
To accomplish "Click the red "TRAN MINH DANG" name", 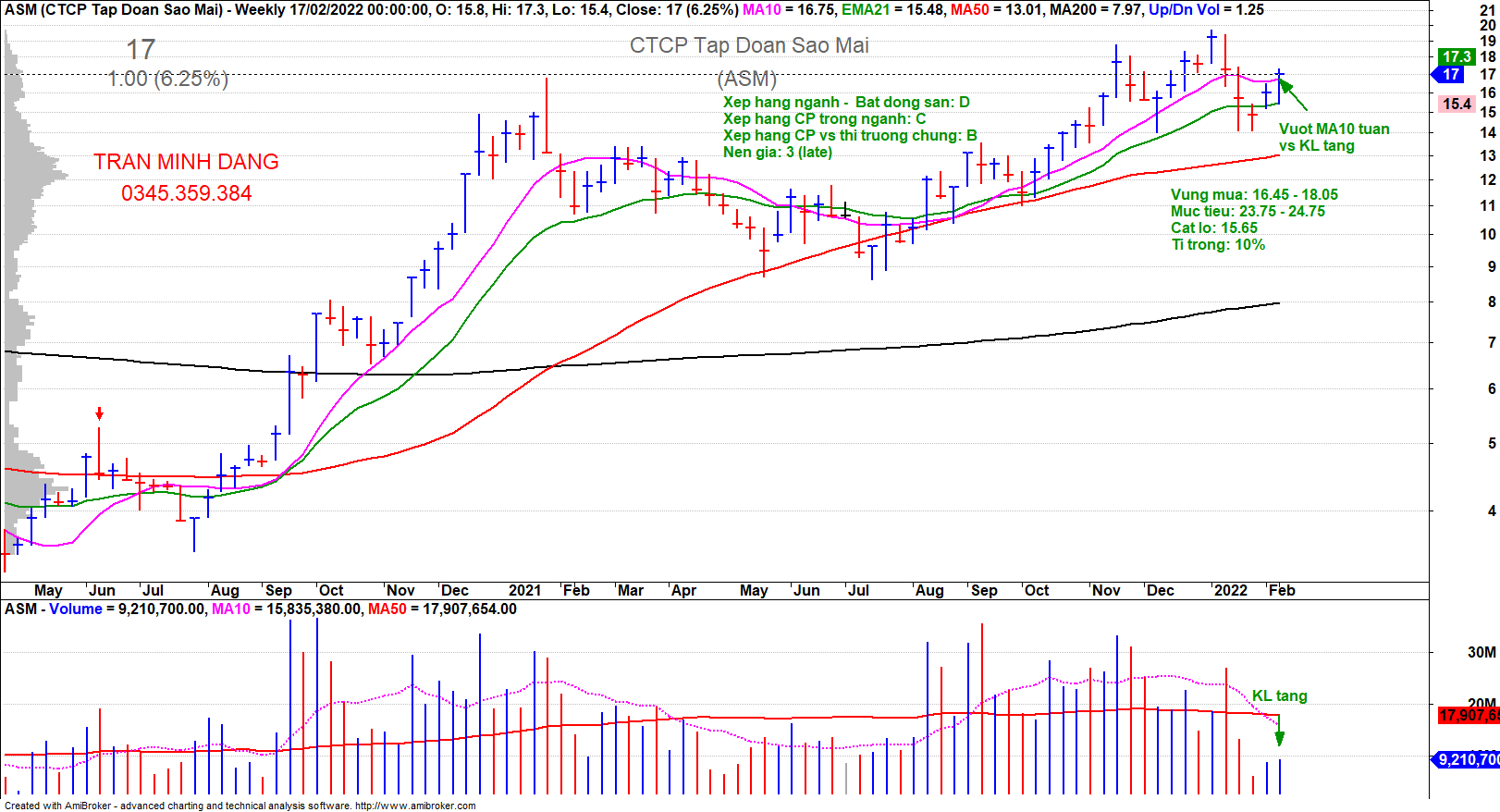I will (x=186, y=162).
